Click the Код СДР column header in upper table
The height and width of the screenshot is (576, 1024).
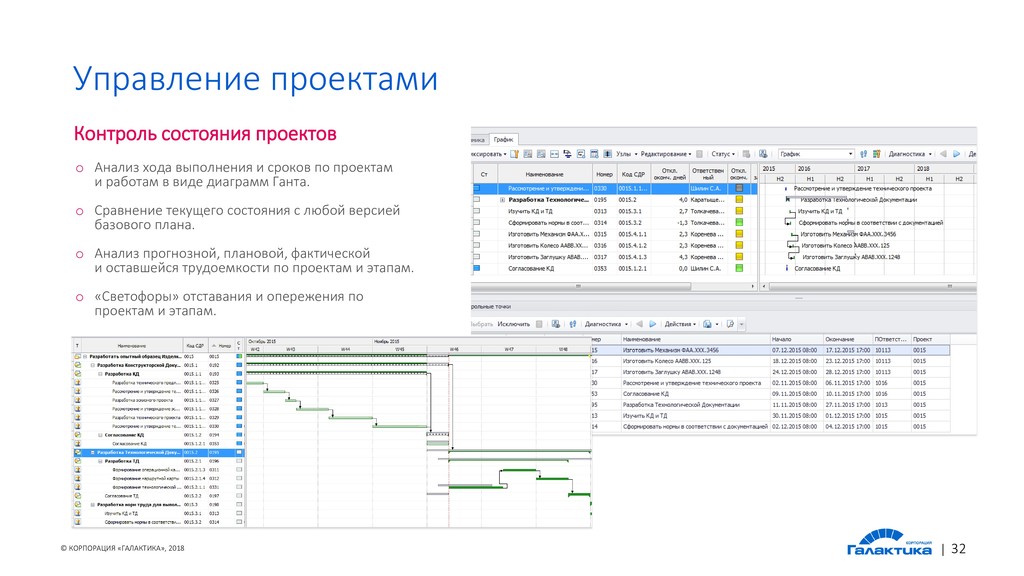pos(633,174)
